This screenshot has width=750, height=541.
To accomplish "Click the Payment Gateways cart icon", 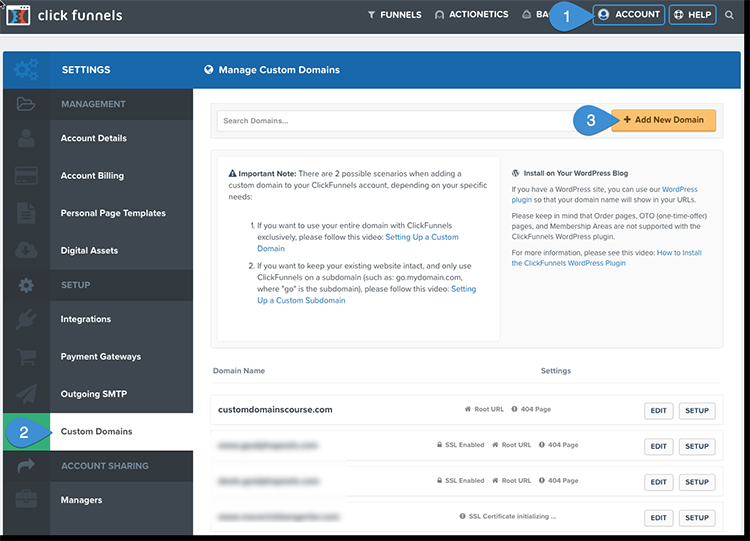I will [26, 356].
